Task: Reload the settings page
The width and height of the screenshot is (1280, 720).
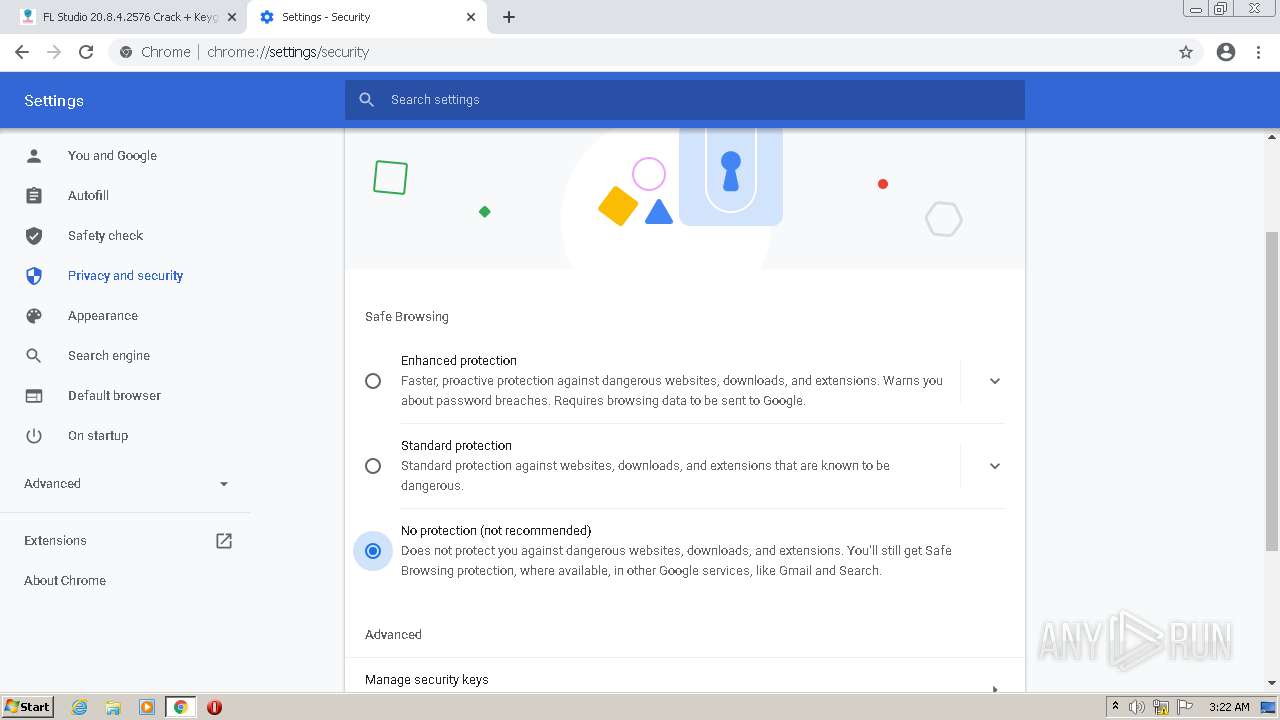Action: click(x=86, y=52)
